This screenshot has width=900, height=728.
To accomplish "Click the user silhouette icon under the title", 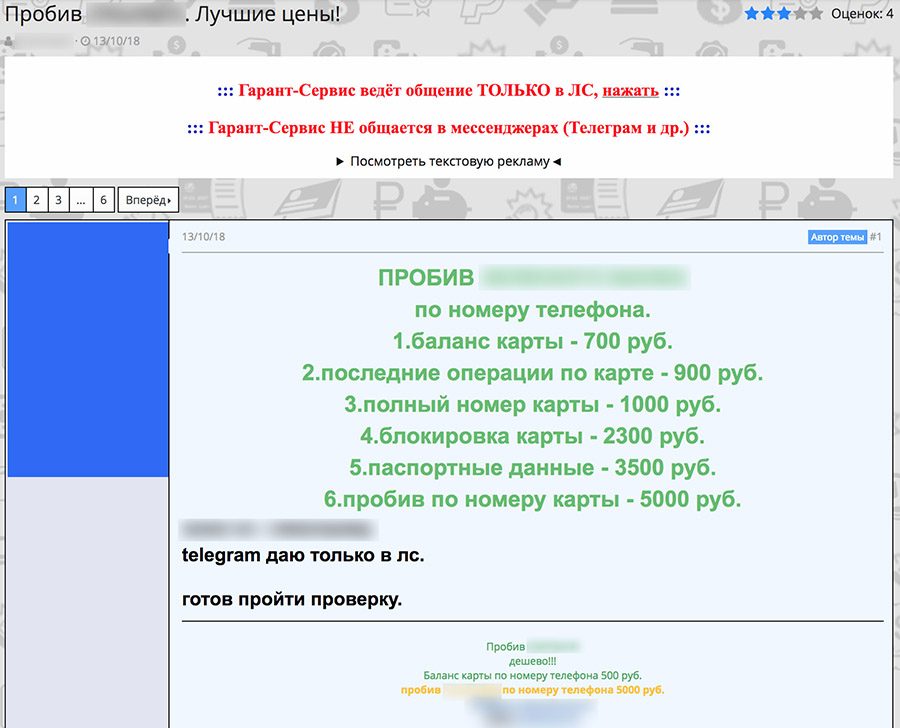I will click(9, 41).
